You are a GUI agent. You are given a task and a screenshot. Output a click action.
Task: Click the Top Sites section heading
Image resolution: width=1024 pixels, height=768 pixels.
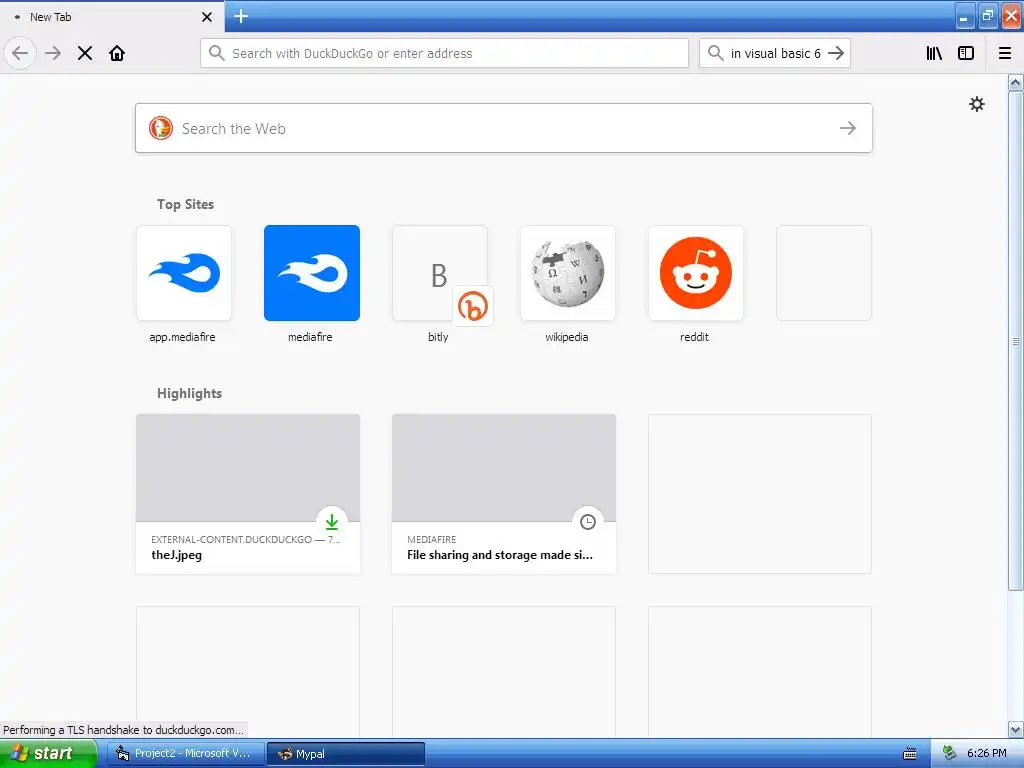point(185,204)
